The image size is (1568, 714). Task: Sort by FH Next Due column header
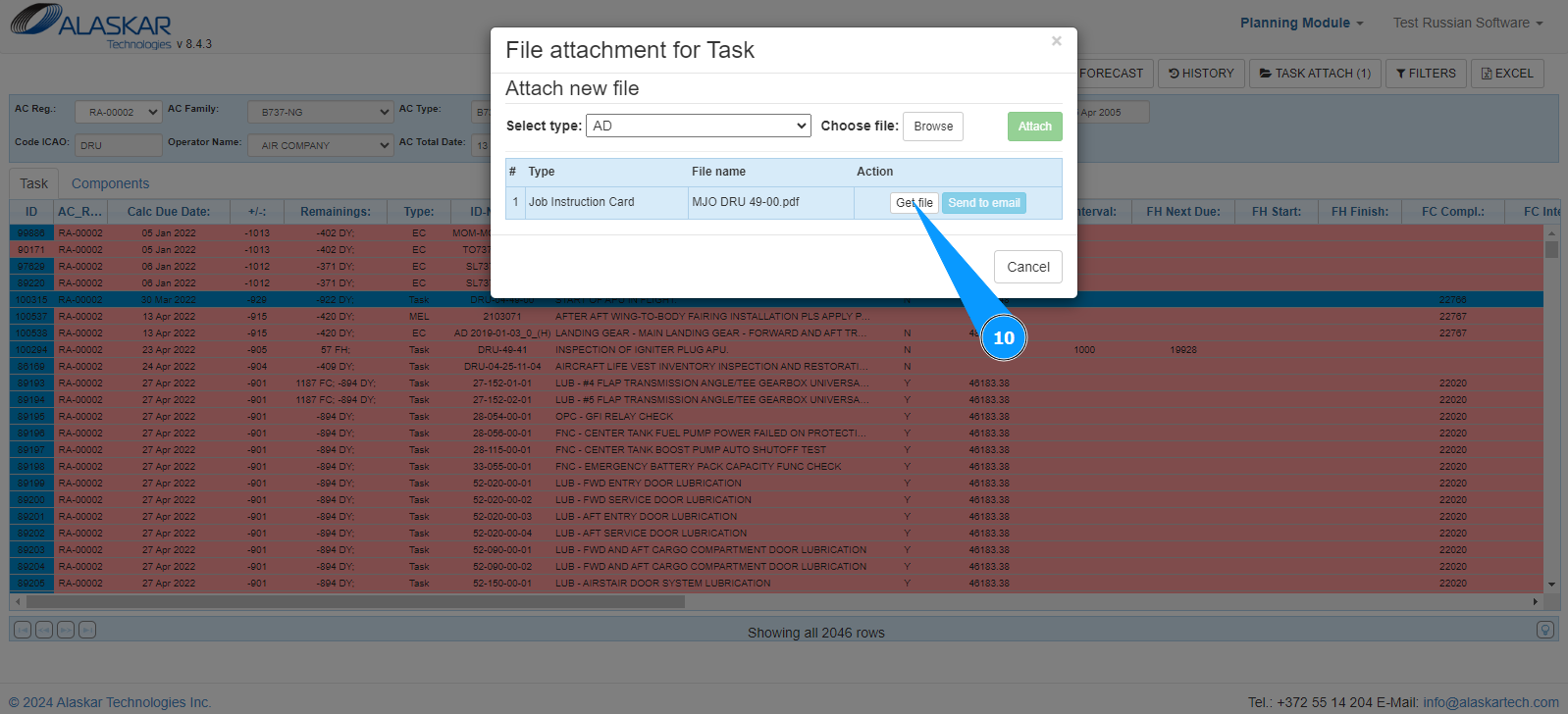click(1183, 212)
